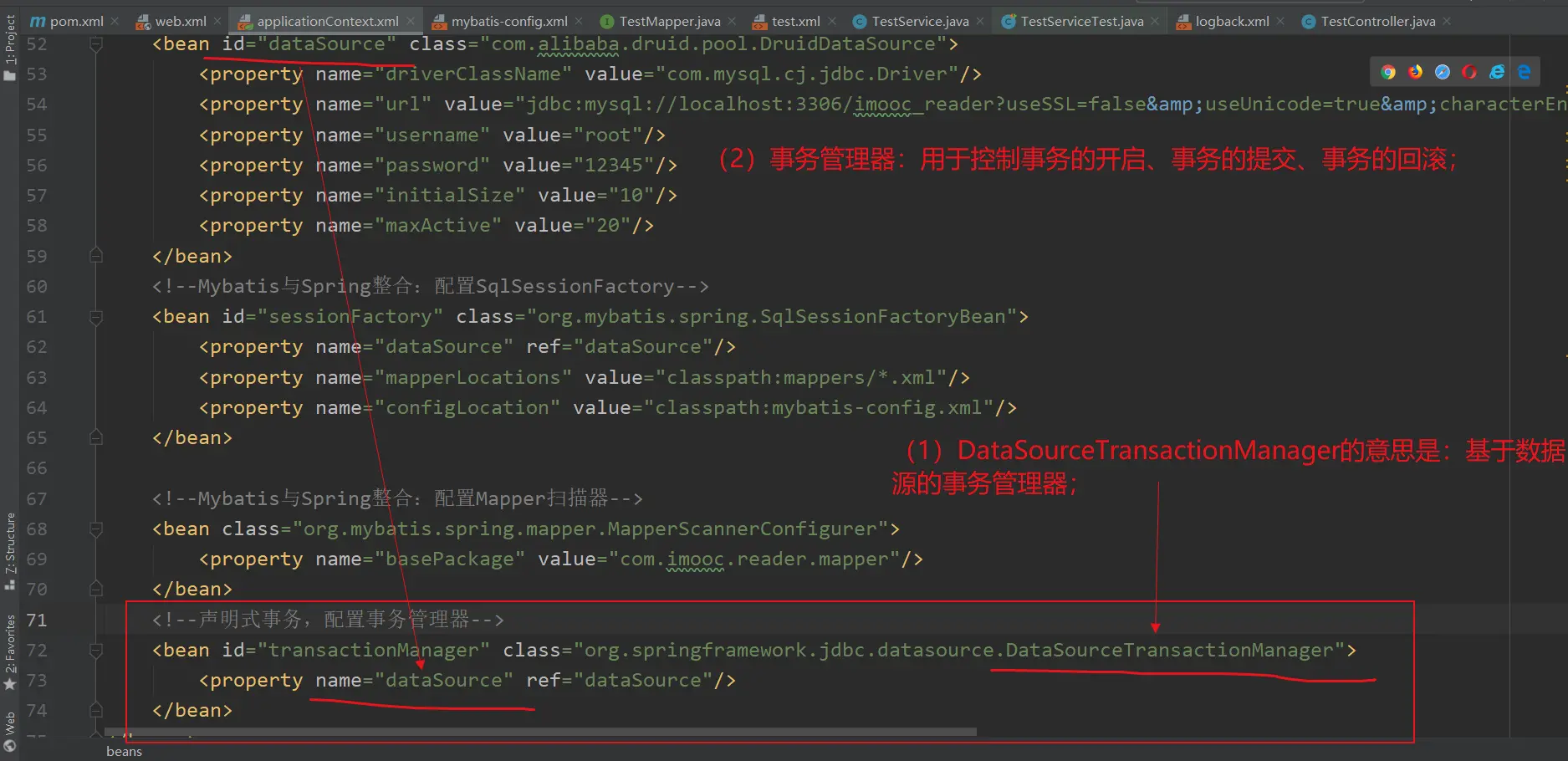Open preview in Safari browser icon
The image size is (1568, 761).
(1443, 72)
